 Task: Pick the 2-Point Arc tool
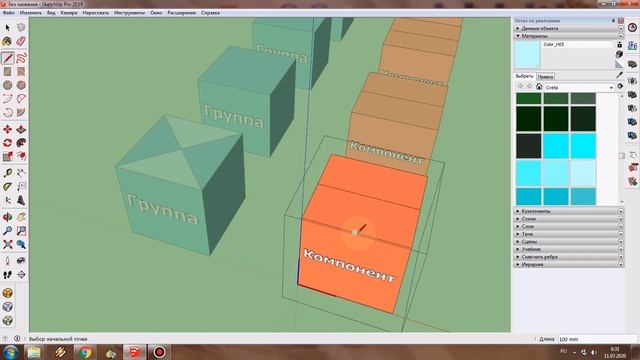[x=21, y=98]
